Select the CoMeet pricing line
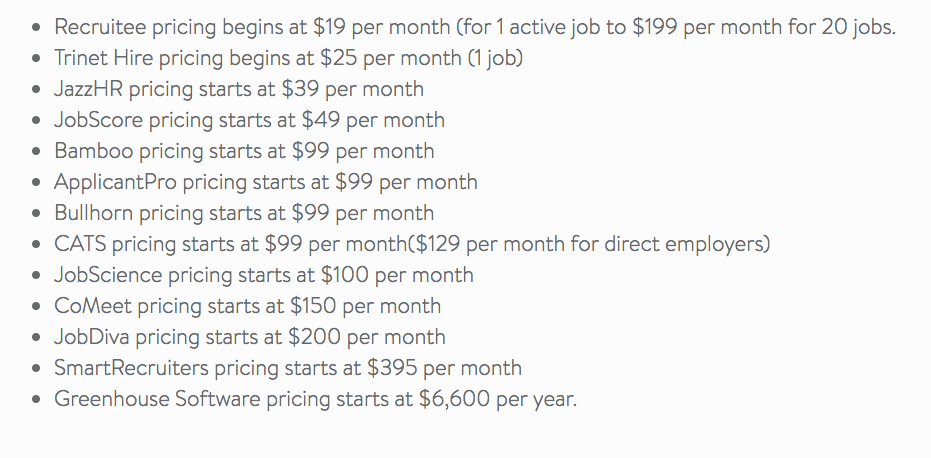The image size is (931, 458). (248, 305)
